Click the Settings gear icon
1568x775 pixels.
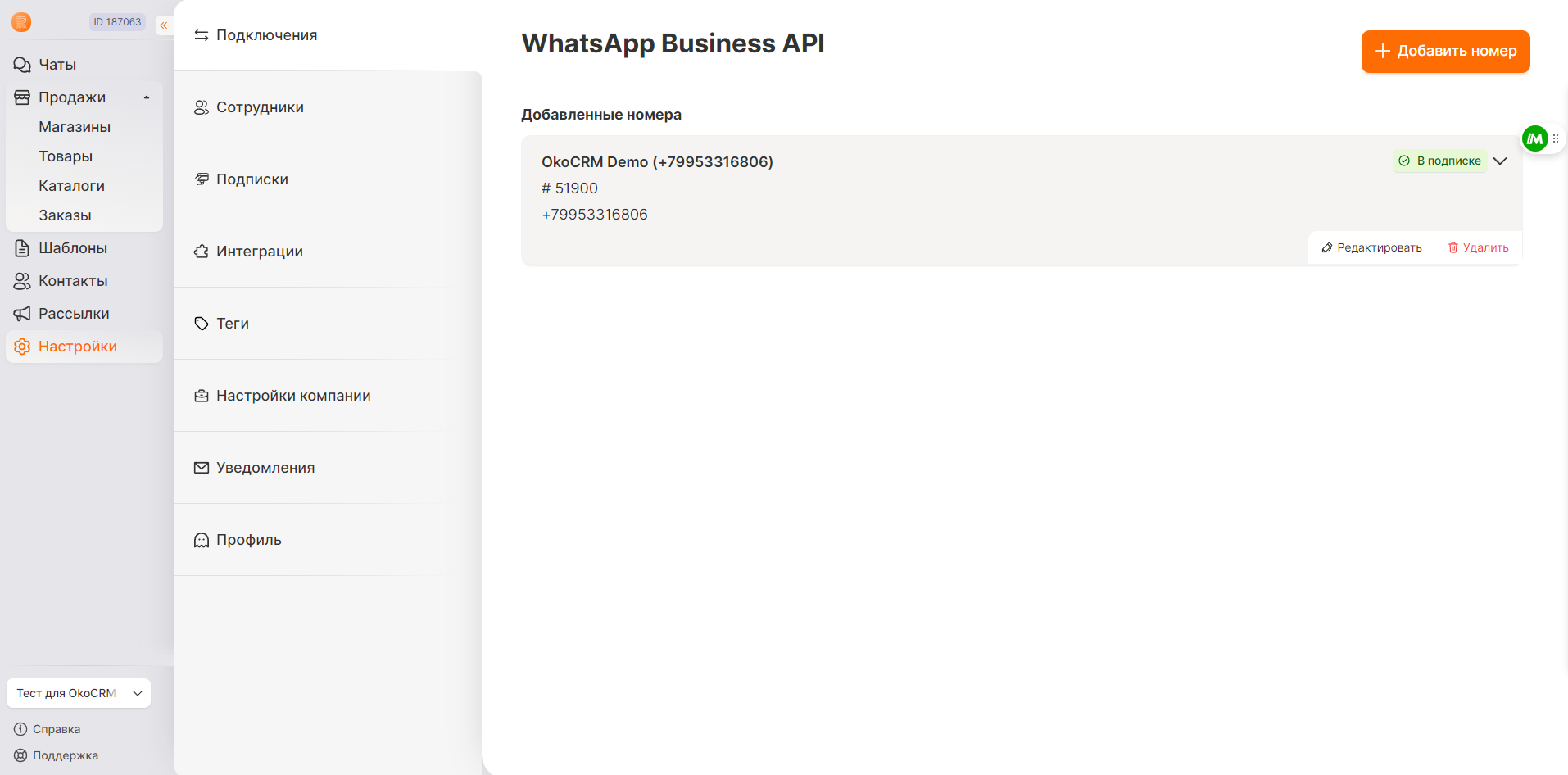coord(22,347)
